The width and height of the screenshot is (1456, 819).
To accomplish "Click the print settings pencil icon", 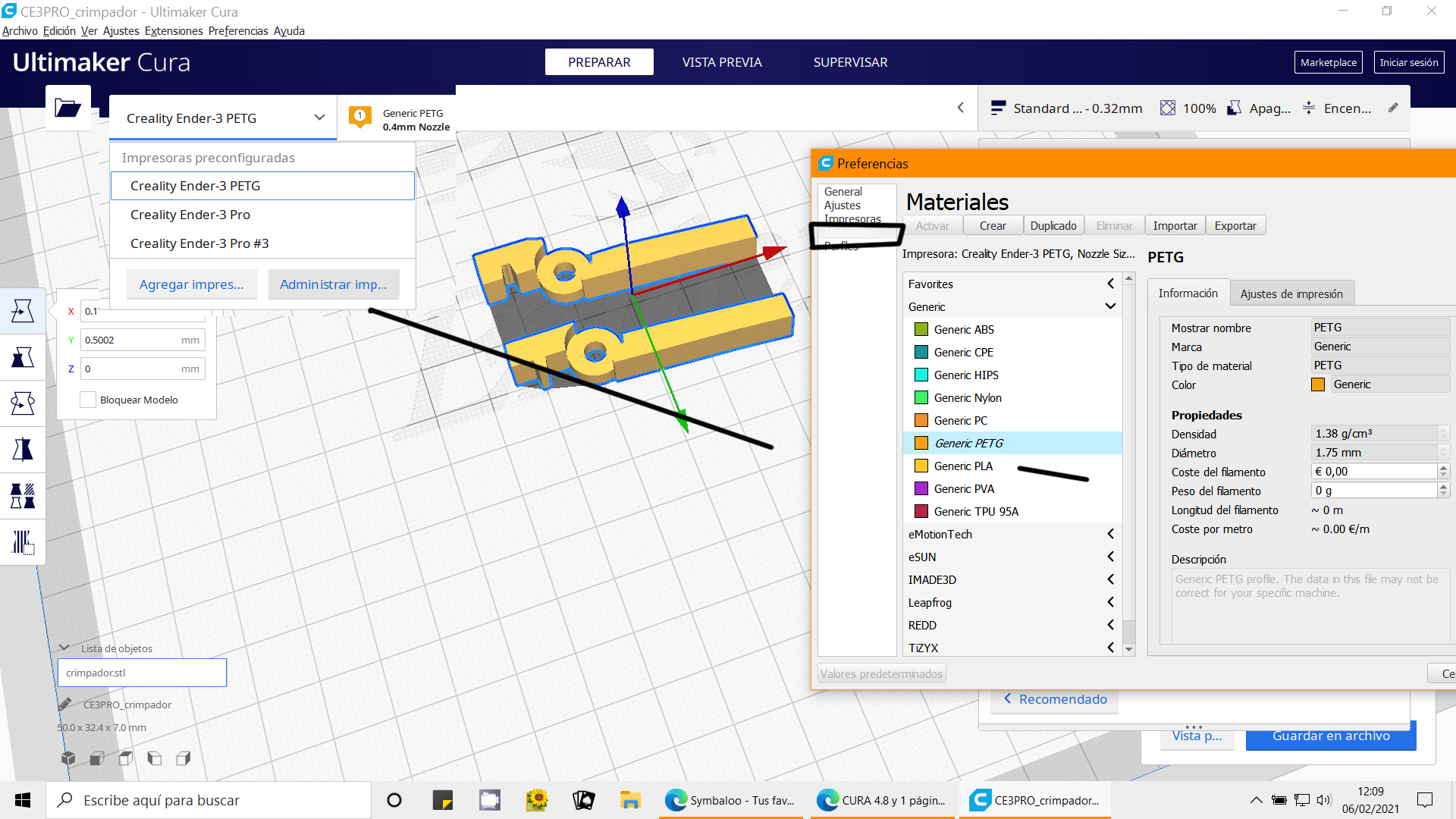I will pos(1393,108).
